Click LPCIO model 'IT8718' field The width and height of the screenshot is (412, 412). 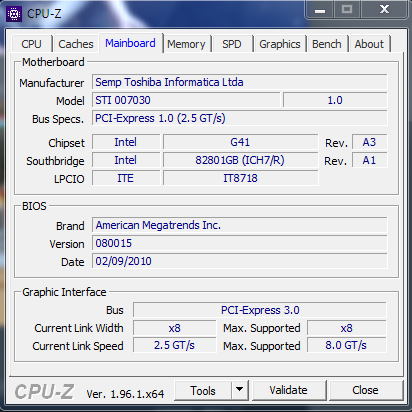tap(240, 178)
